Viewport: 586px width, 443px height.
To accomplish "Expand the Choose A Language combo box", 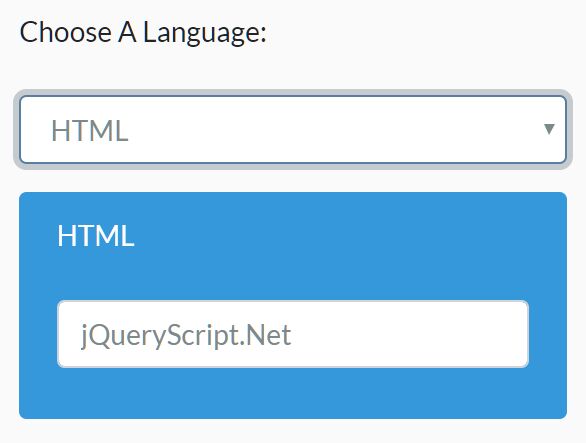I will pos(293,129).
